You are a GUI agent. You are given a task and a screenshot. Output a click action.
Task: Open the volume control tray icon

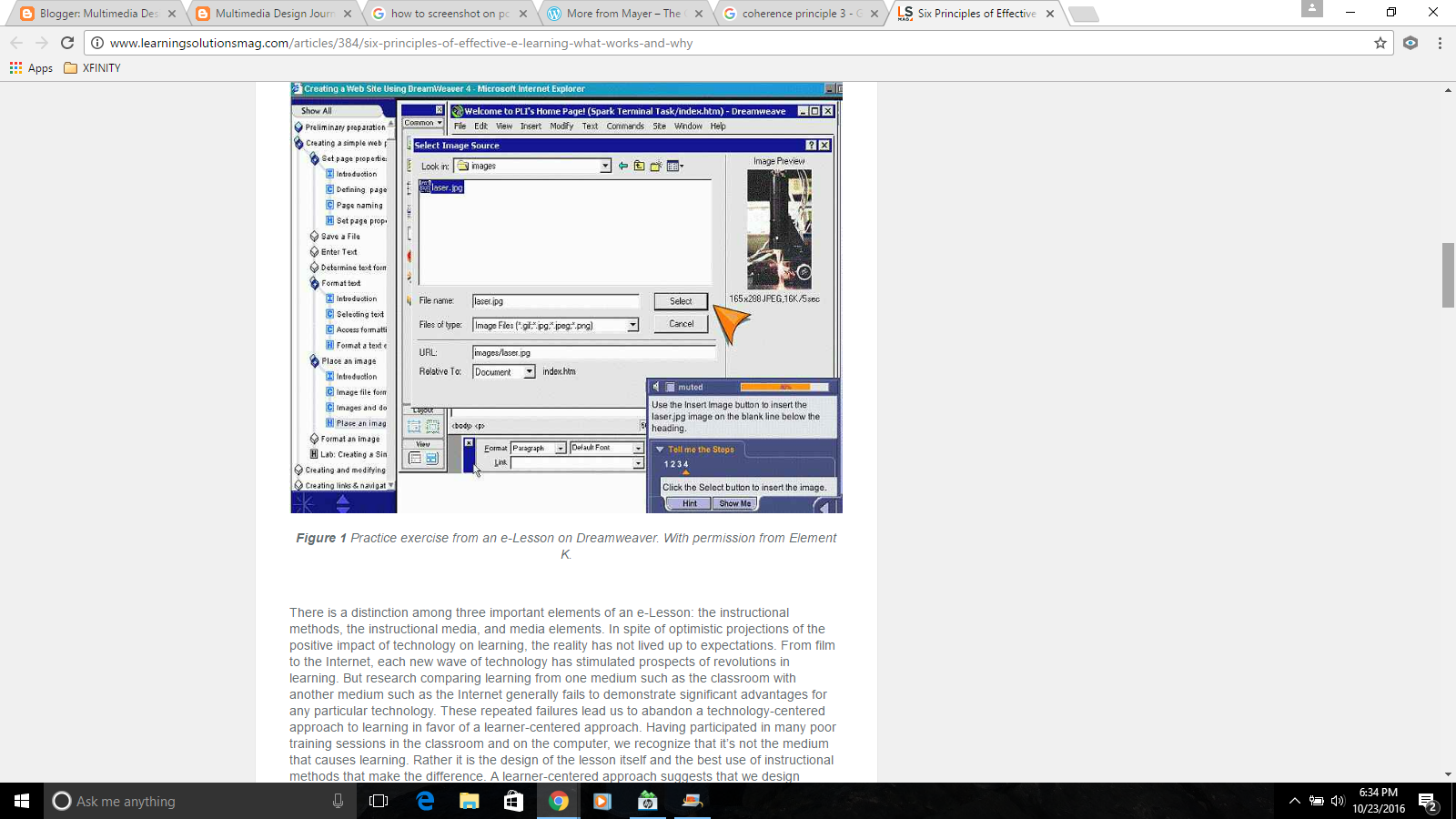tap(1338, 801)
